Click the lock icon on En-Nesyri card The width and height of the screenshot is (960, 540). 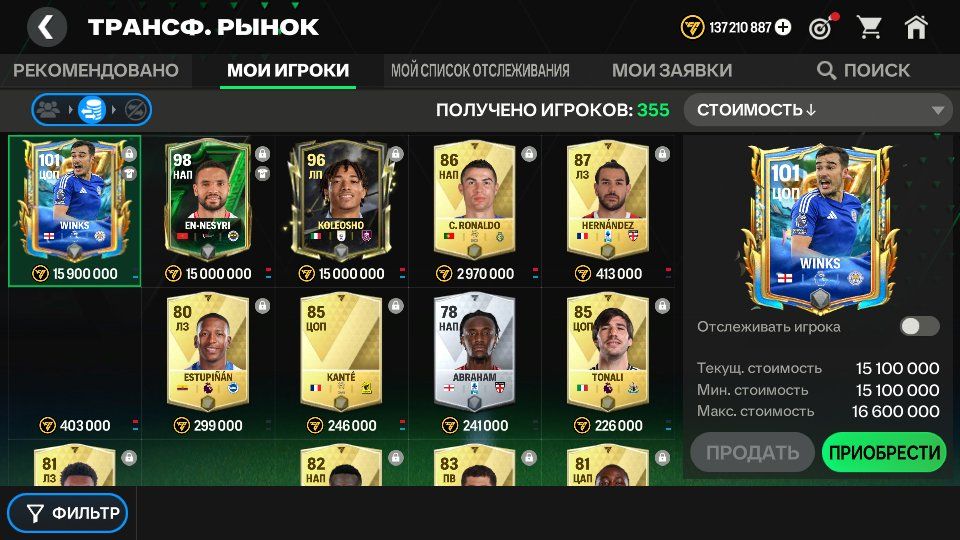click(262, 153)
